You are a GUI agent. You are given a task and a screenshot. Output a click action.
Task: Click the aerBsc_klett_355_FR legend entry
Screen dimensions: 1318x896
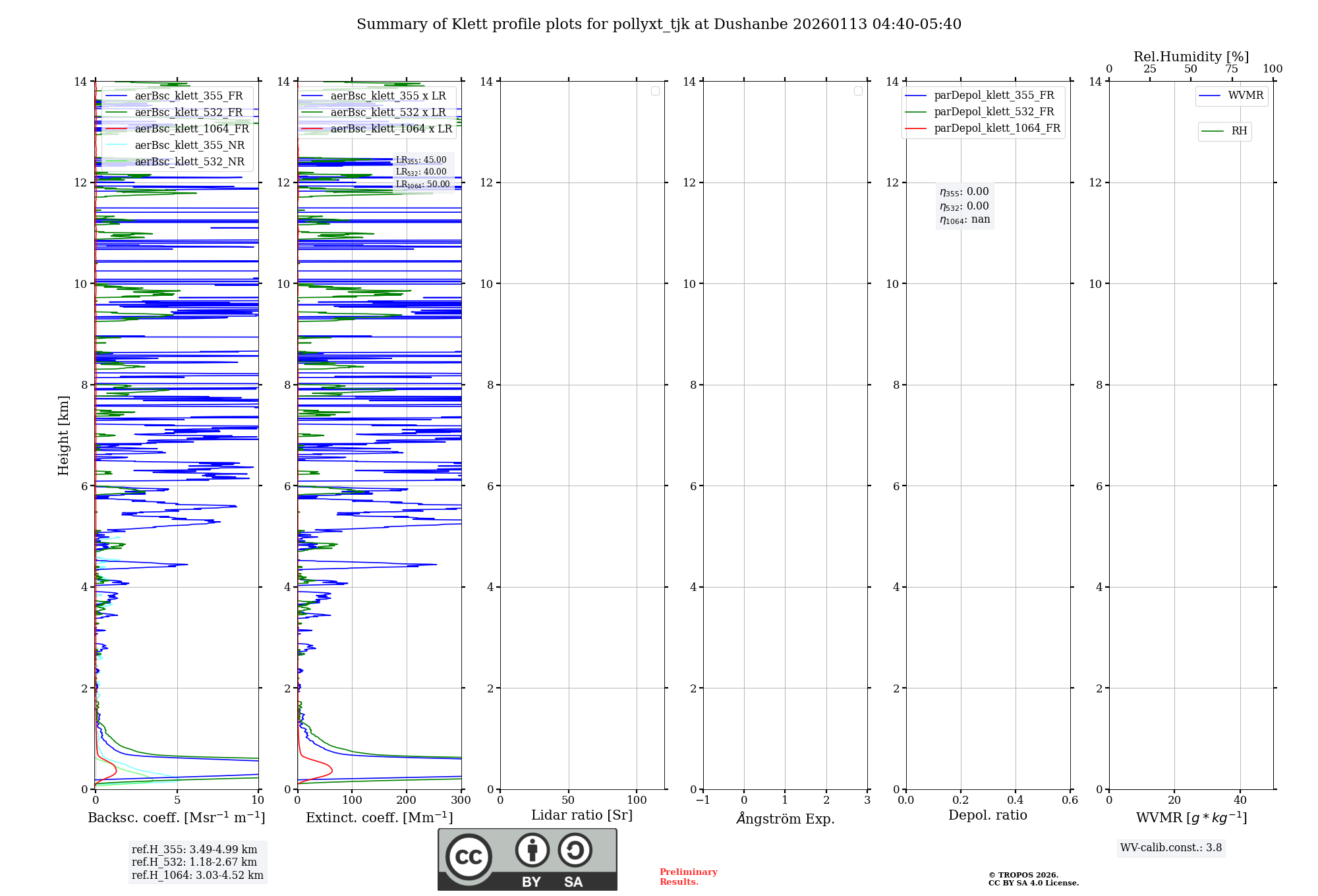[188, 96]
